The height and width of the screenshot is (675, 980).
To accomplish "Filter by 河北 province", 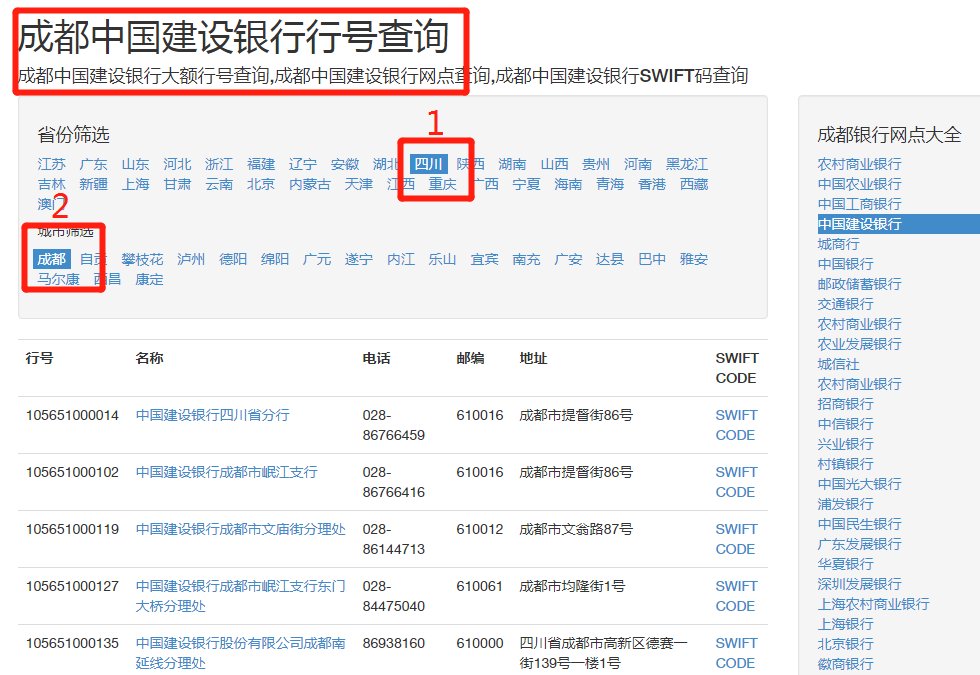I will click(x=177, y=164).
